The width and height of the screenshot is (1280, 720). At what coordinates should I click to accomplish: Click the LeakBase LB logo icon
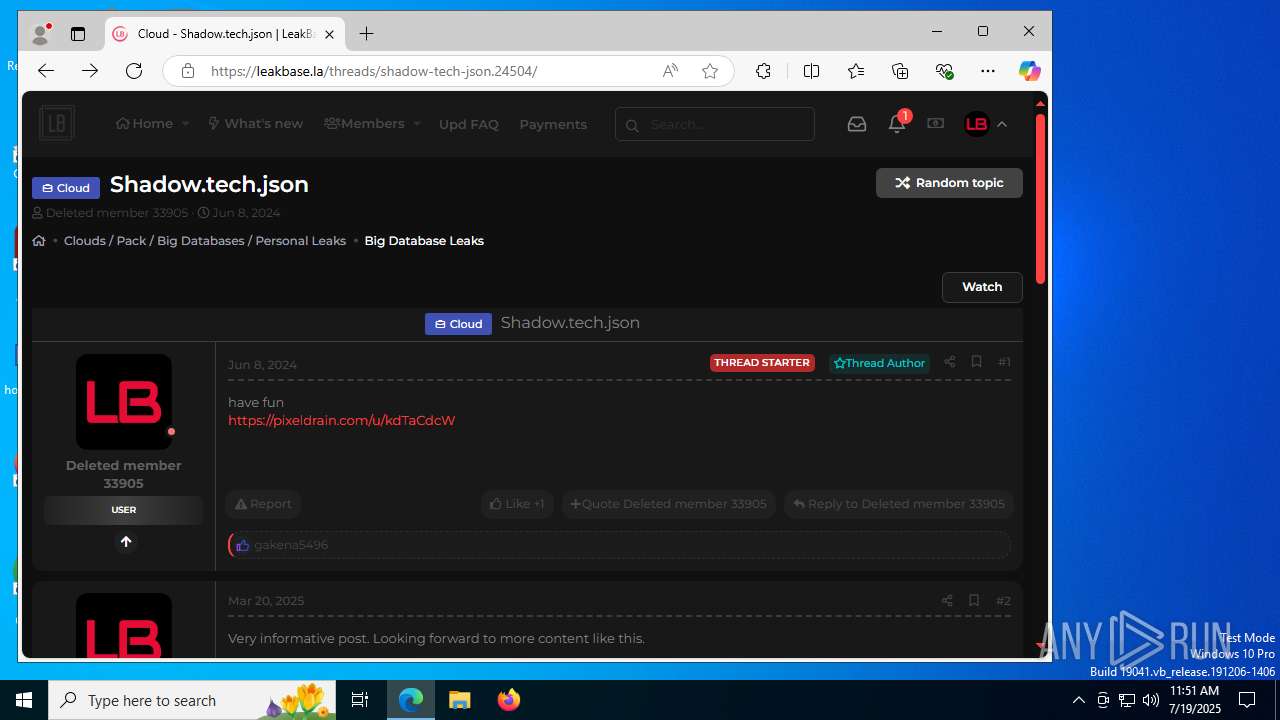coord(57,124)
